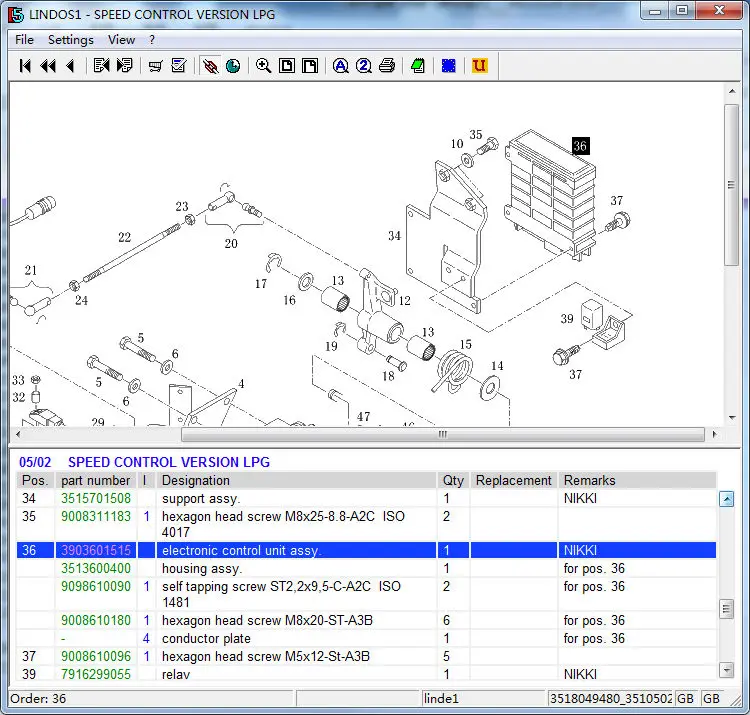Click the single left arrow icon

(x=71, y=66)
